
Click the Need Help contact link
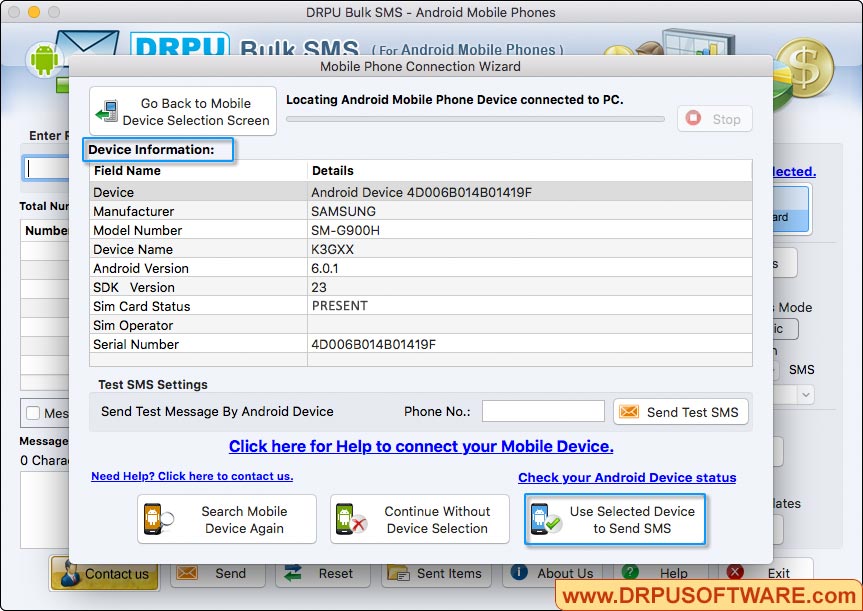tap(192, 476)
